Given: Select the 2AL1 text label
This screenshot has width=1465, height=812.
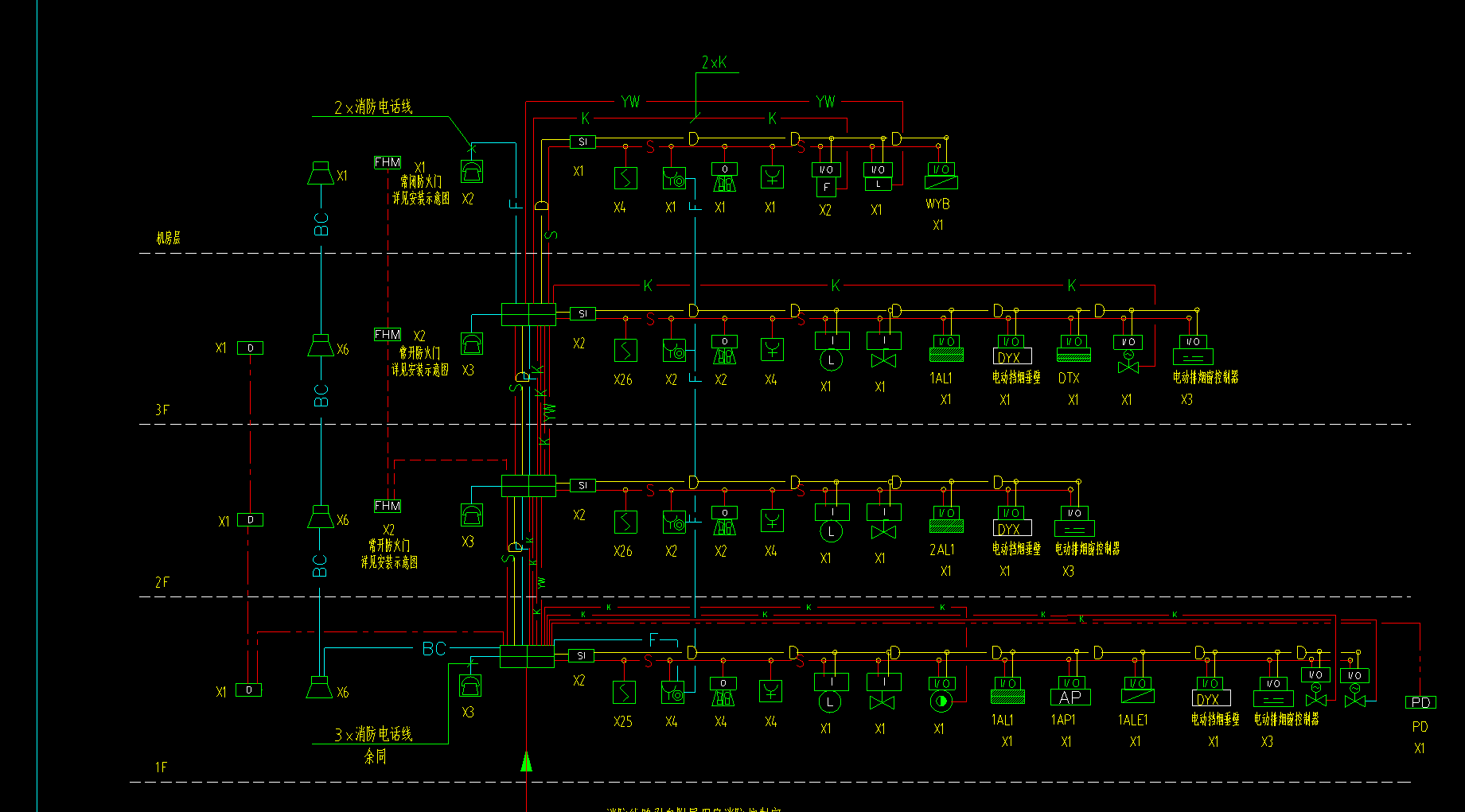Looking at the screenshot, I should pos(941,550).
